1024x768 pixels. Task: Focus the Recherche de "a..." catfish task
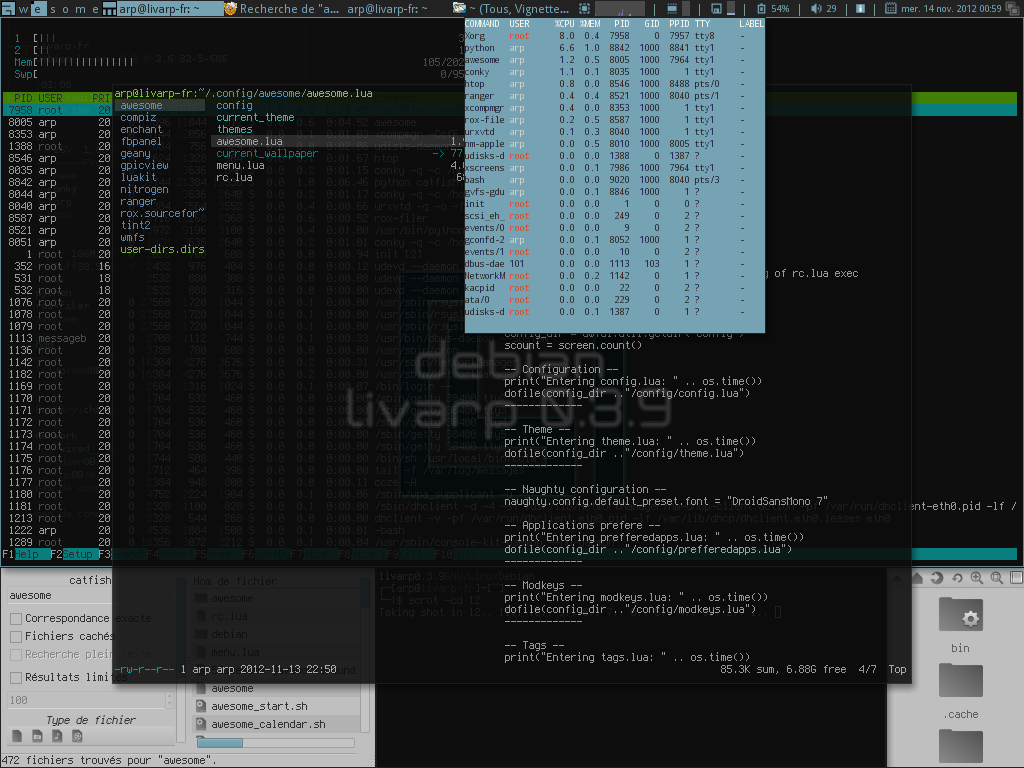click(283, 8)
